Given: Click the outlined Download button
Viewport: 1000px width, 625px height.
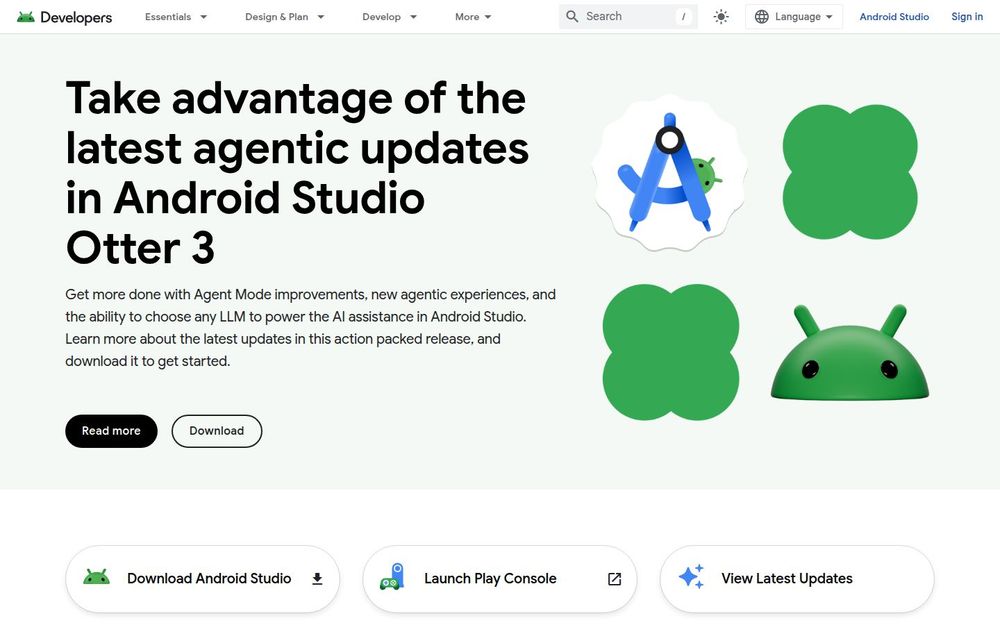Looking at the screenshot, I should (217, 431).
